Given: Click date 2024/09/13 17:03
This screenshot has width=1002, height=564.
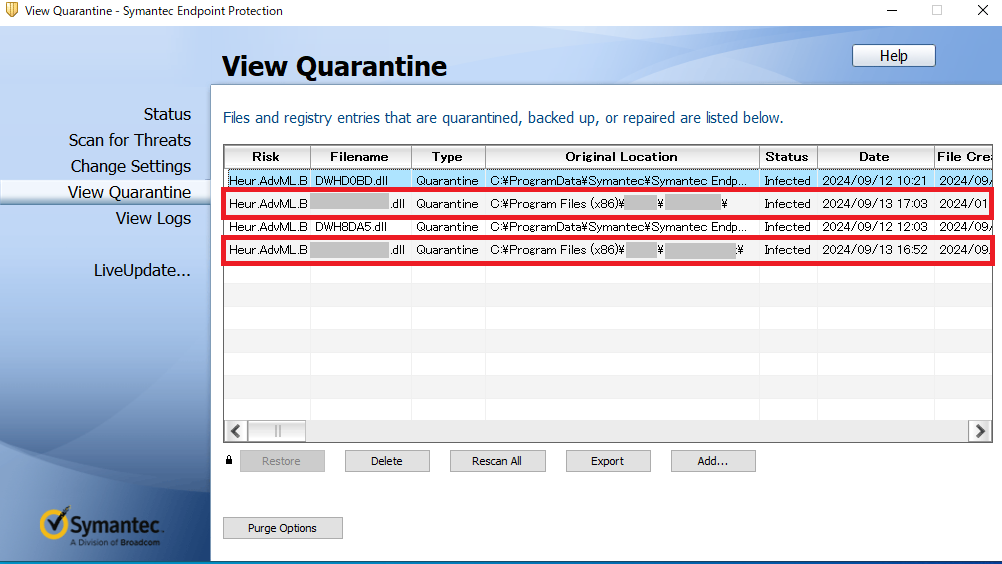Looking at the screenshot, I should pyautogui.click(x=875, y=204).
